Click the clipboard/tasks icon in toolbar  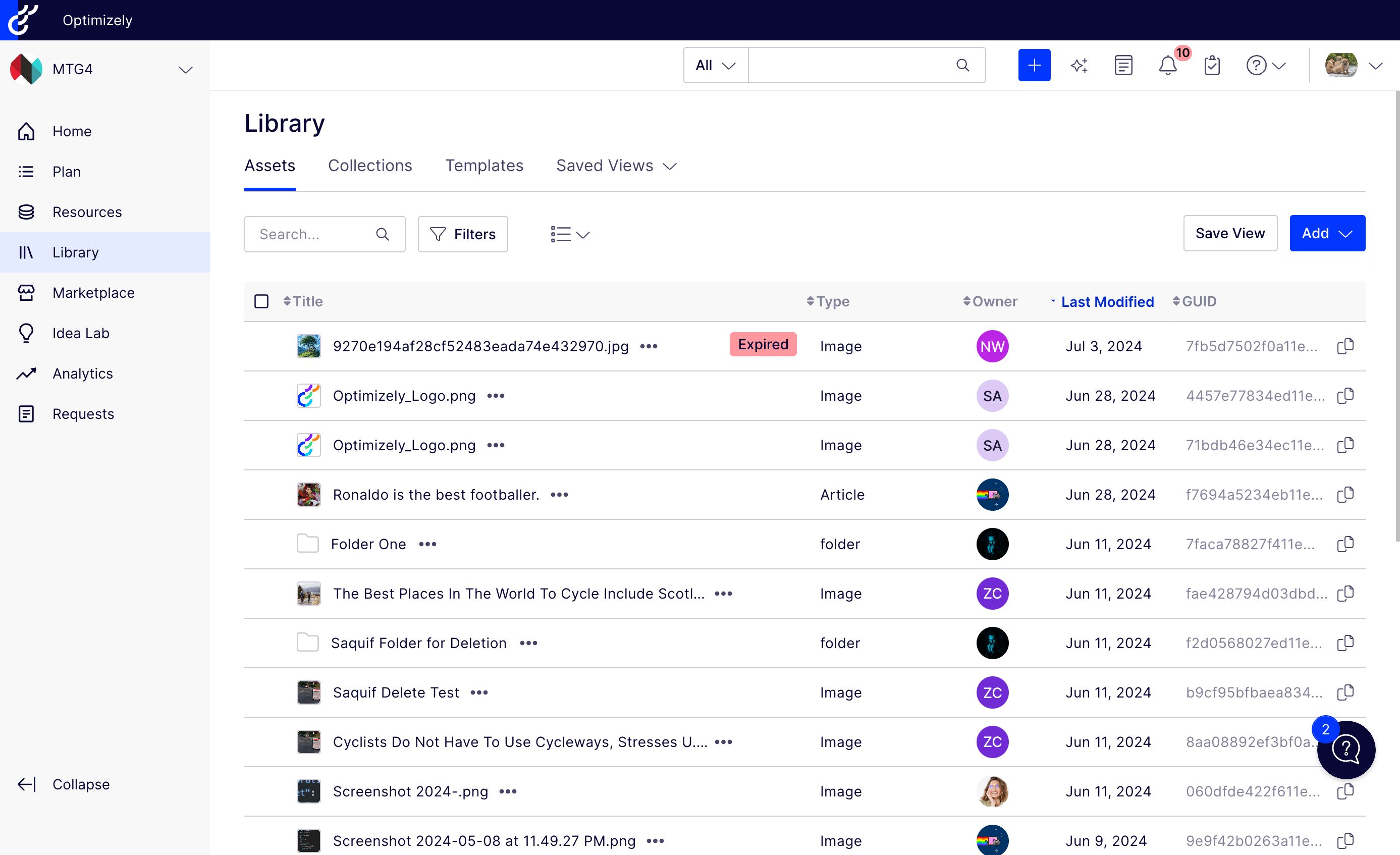pos(1212,64)
